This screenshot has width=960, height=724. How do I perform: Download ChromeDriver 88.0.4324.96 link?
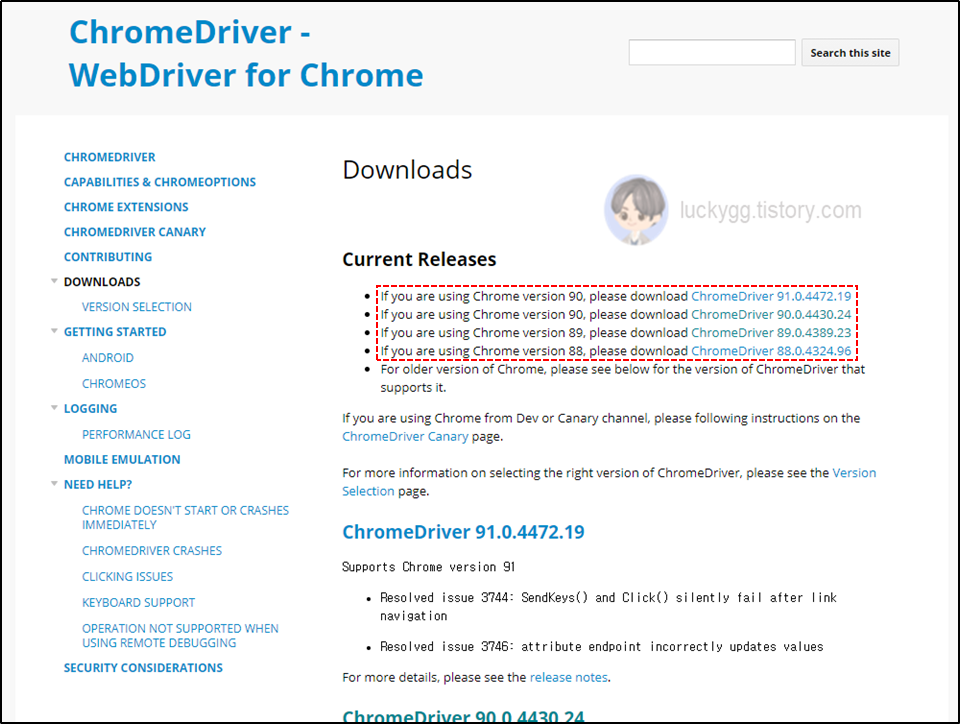pos(771,351)
